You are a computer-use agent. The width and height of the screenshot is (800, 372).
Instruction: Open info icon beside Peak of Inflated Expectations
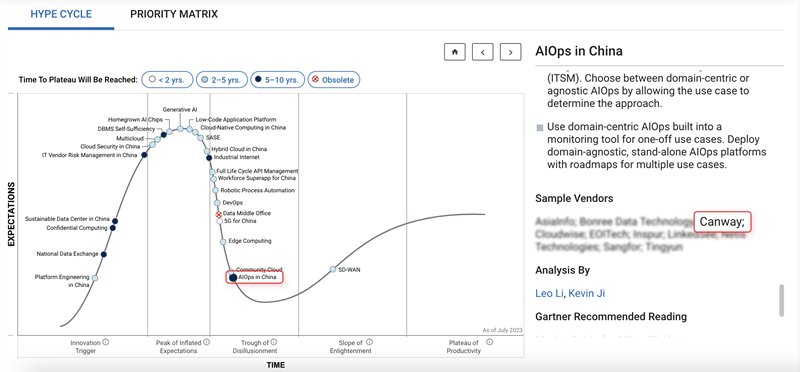click(x=207, y=342)
